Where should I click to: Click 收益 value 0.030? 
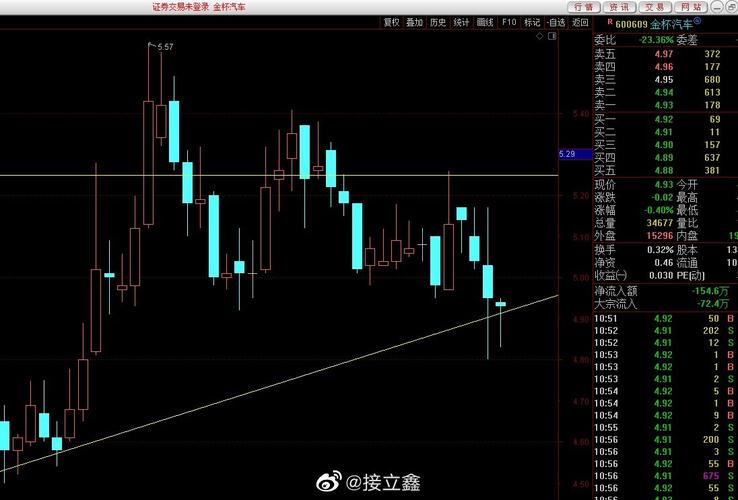[x=661, y=275]
